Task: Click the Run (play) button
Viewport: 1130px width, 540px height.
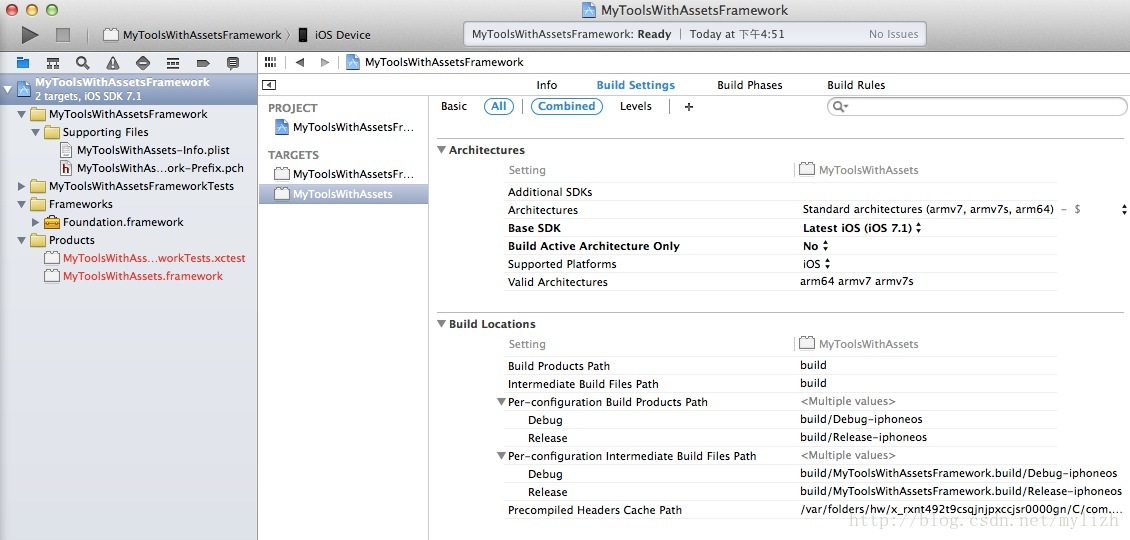Action: pos(30,34)
